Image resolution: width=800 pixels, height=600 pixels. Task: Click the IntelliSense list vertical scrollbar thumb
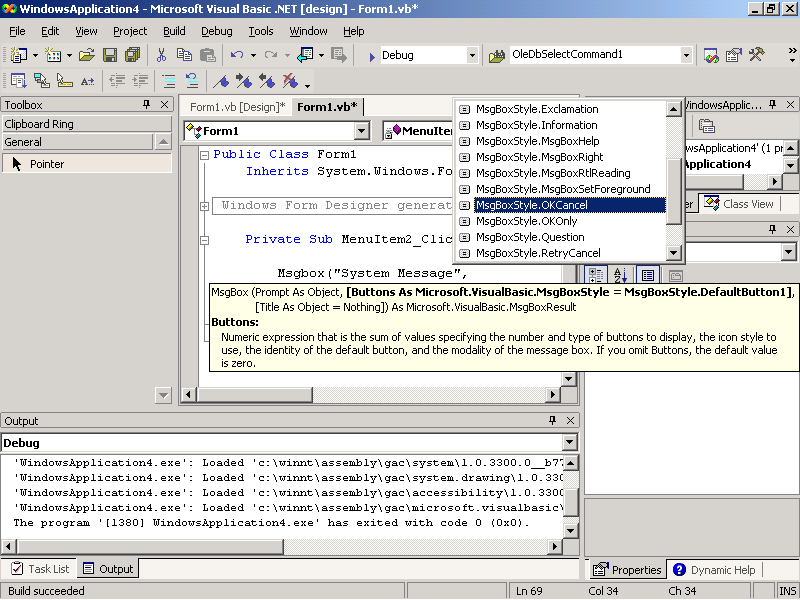(x=673, y=191)
